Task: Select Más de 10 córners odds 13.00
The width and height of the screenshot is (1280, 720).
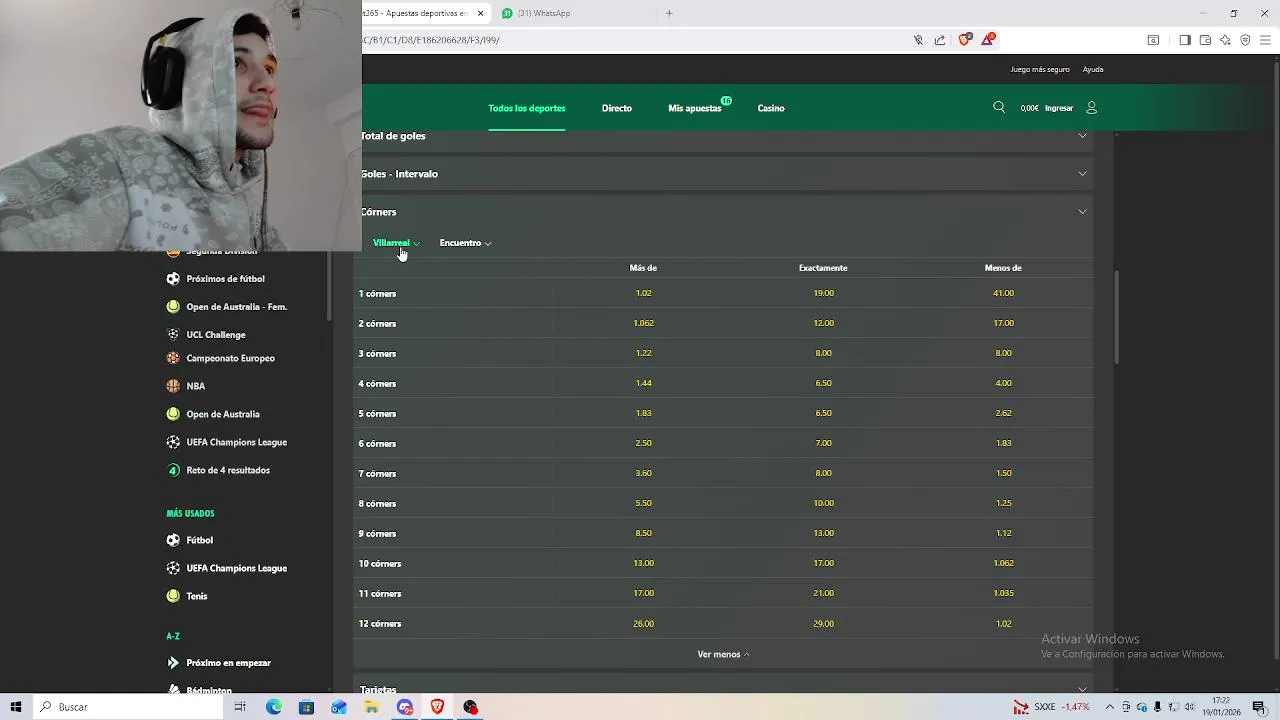Action: click(643, 563)
